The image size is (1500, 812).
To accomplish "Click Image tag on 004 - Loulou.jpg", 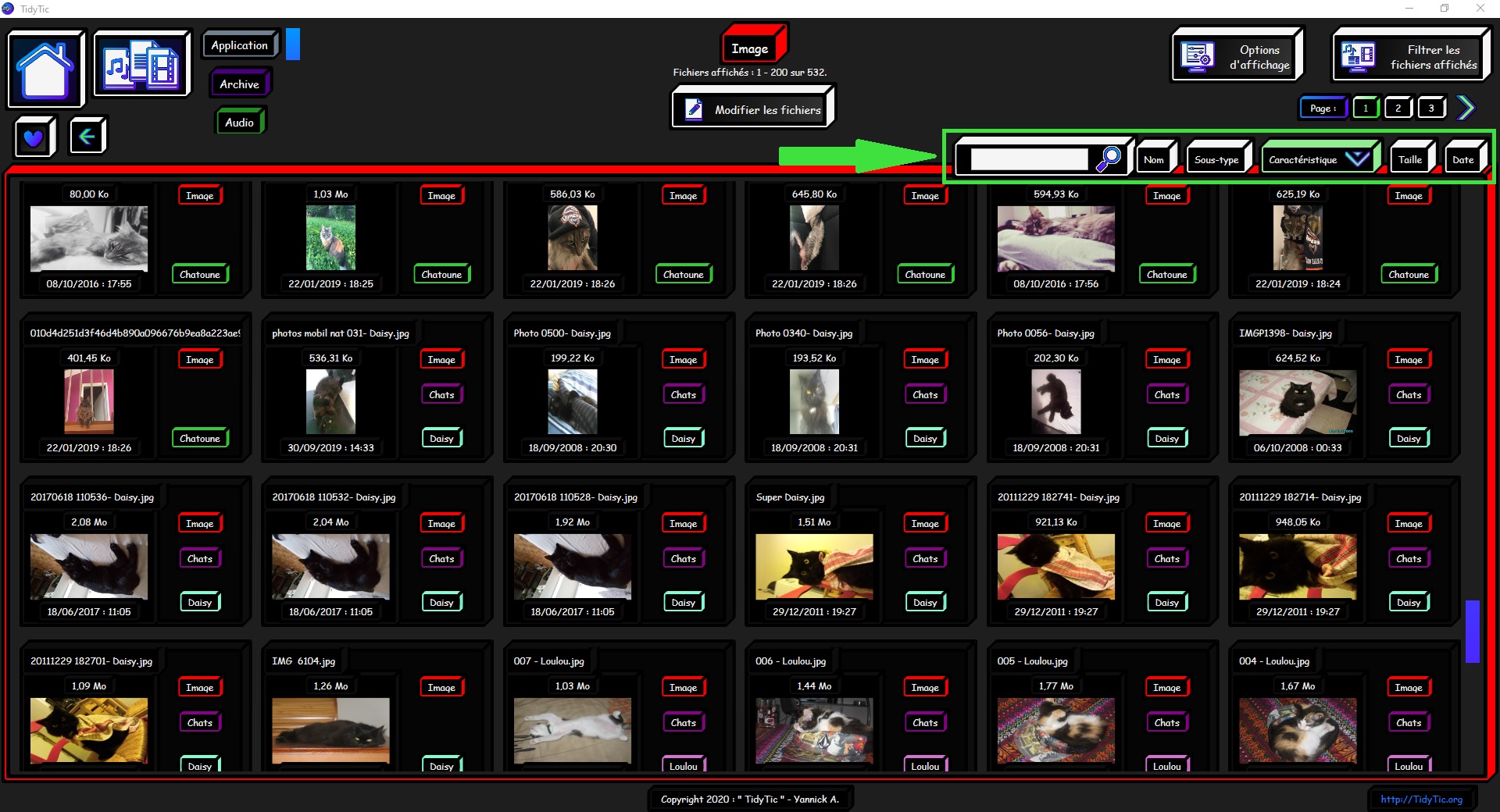I will 1409,687.
